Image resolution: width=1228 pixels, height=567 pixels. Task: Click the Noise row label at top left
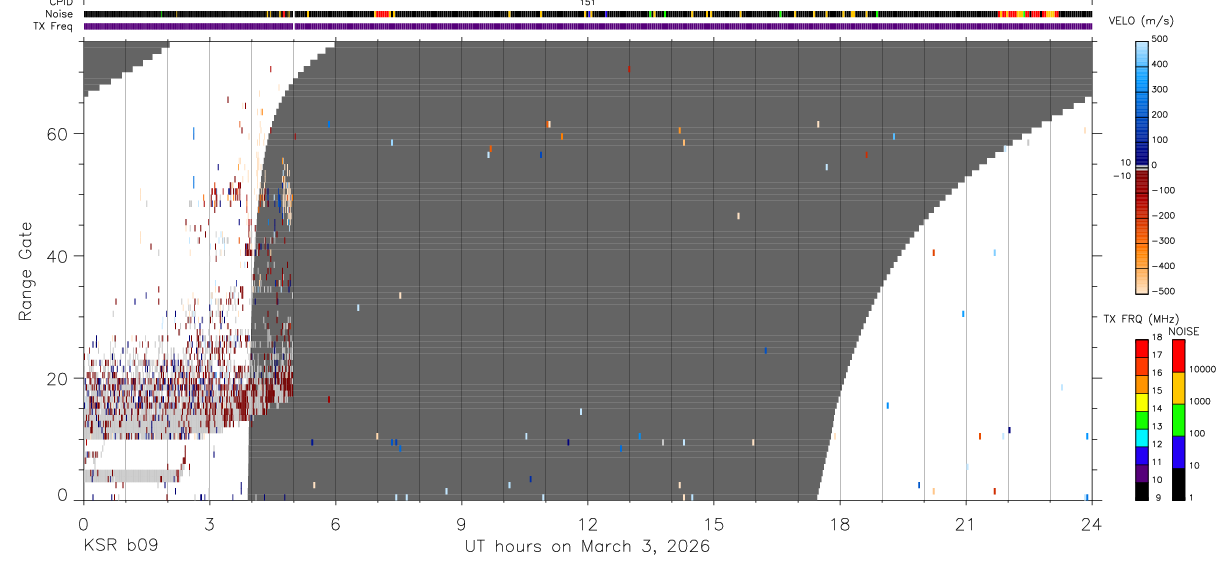point(60,14)
